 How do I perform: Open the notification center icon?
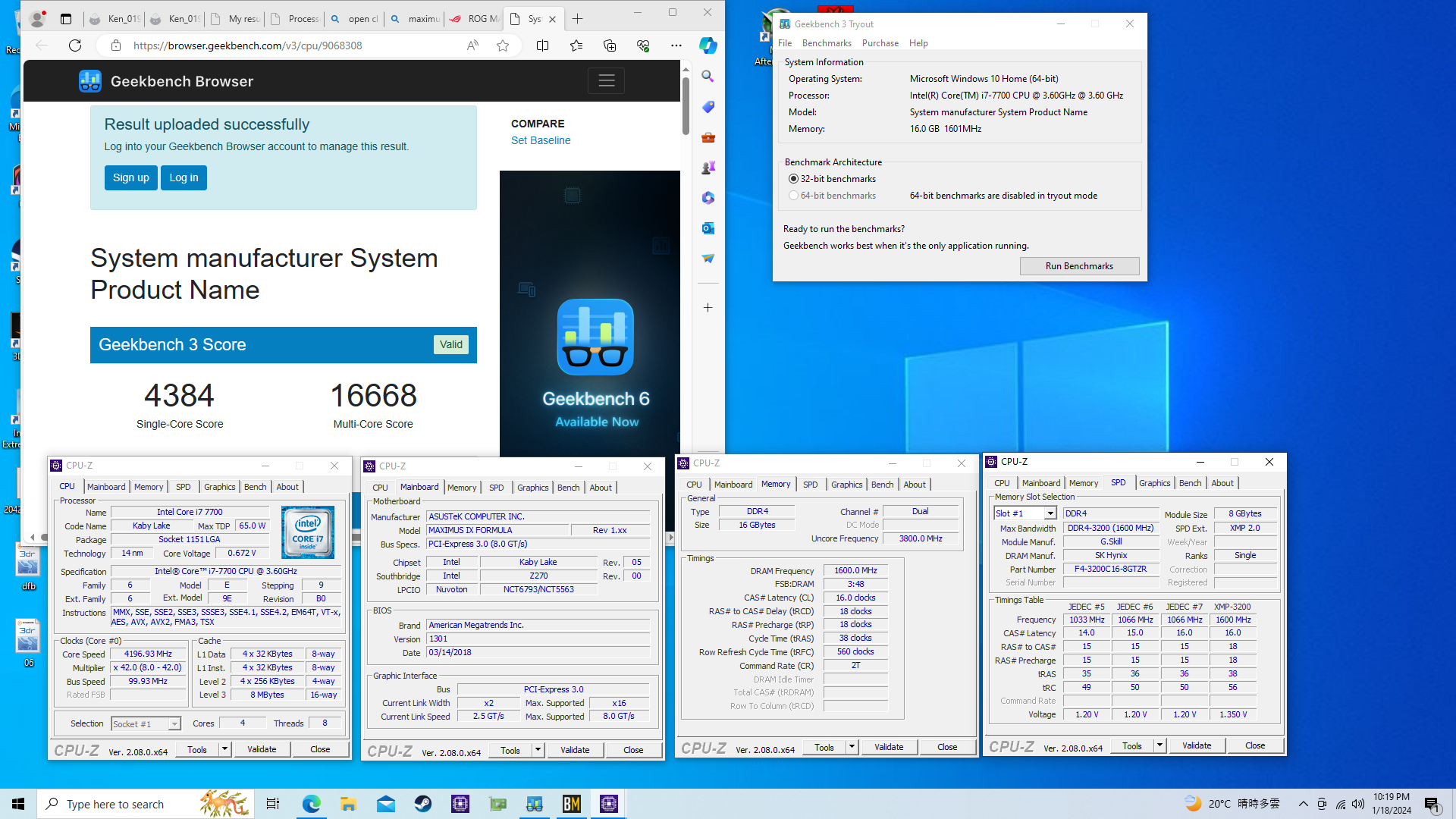tap(1432, 804)
